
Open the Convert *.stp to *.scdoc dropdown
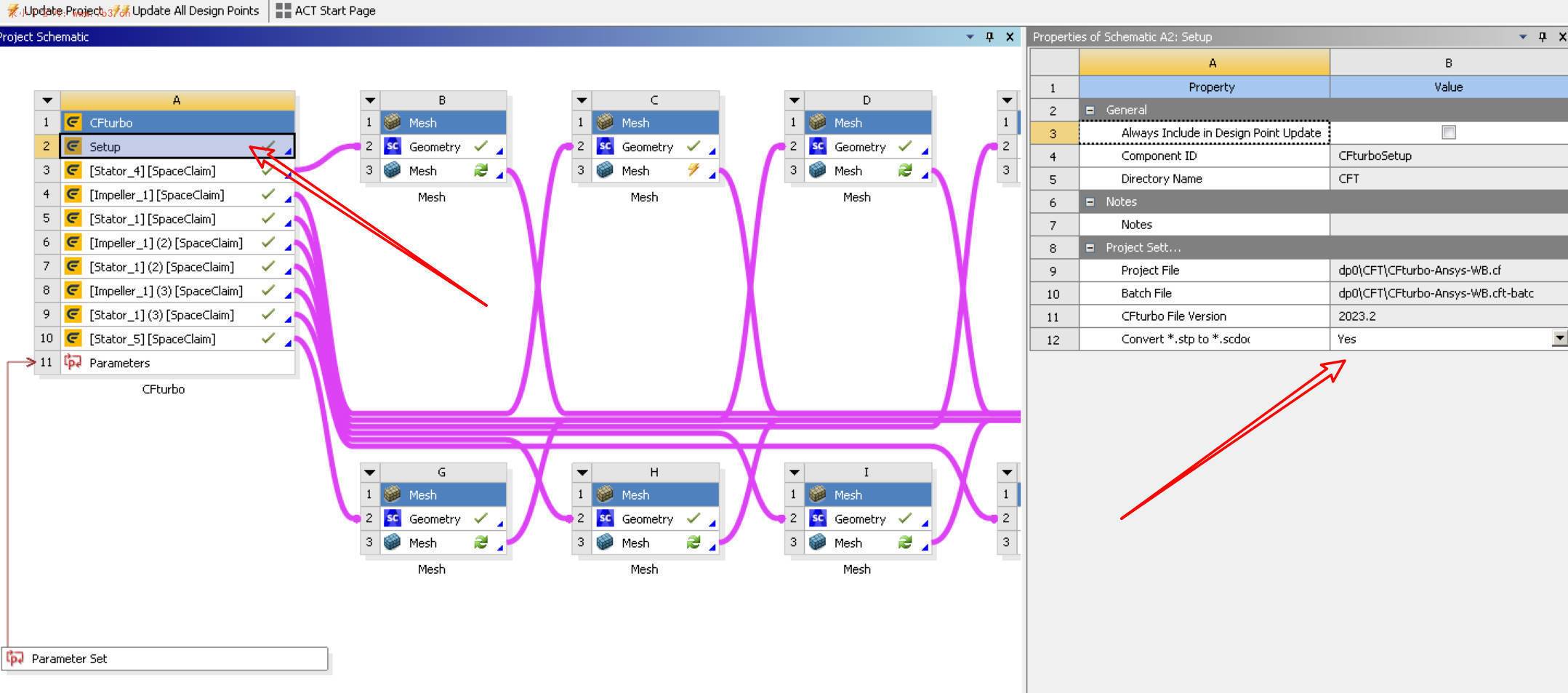coord(1559,338)
